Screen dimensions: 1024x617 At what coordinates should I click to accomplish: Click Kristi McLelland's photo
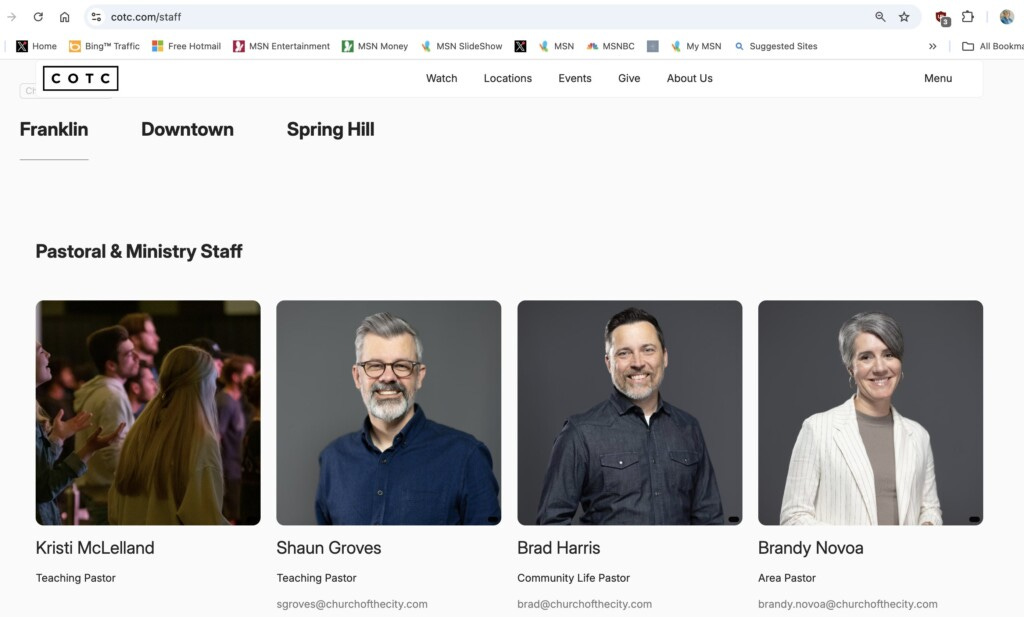pyautogui.click(x=148, y=413)
